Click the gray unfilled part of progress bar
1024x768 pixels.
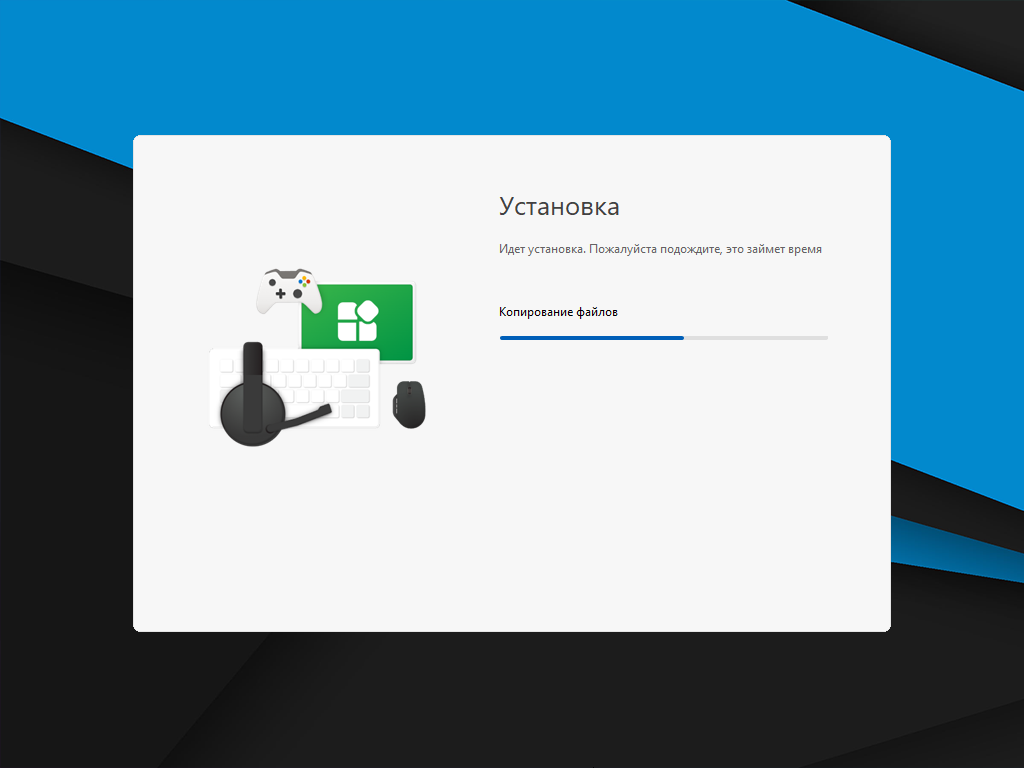756,338
